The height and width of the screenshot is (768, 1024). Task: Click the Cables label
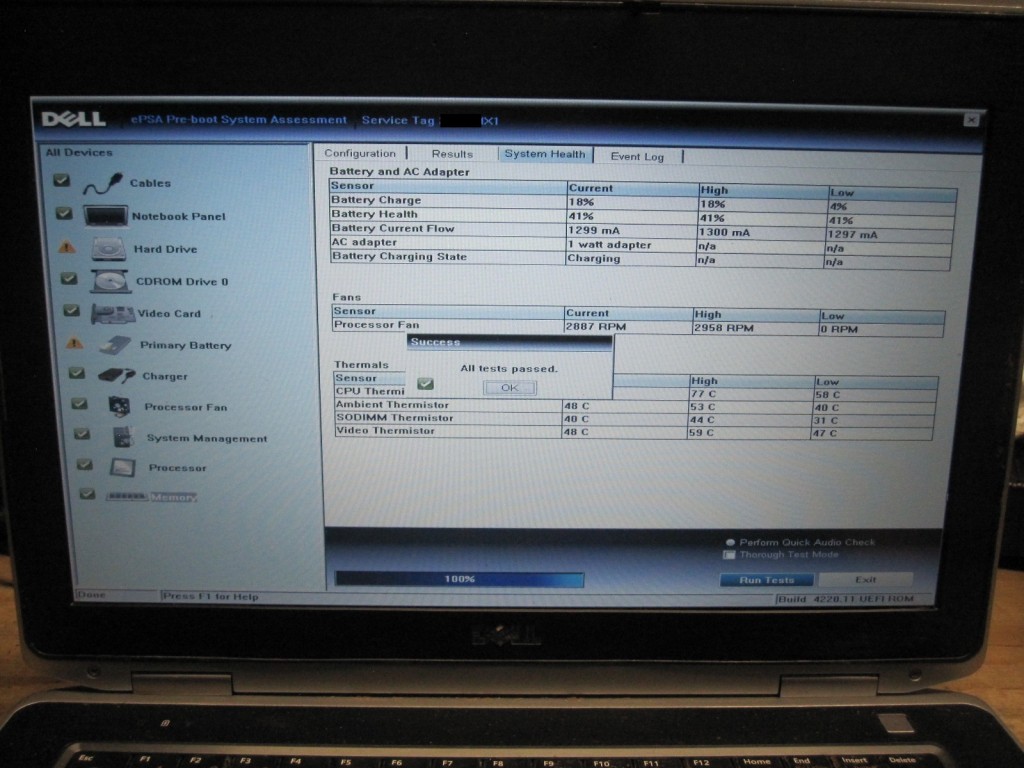[150, 183]
